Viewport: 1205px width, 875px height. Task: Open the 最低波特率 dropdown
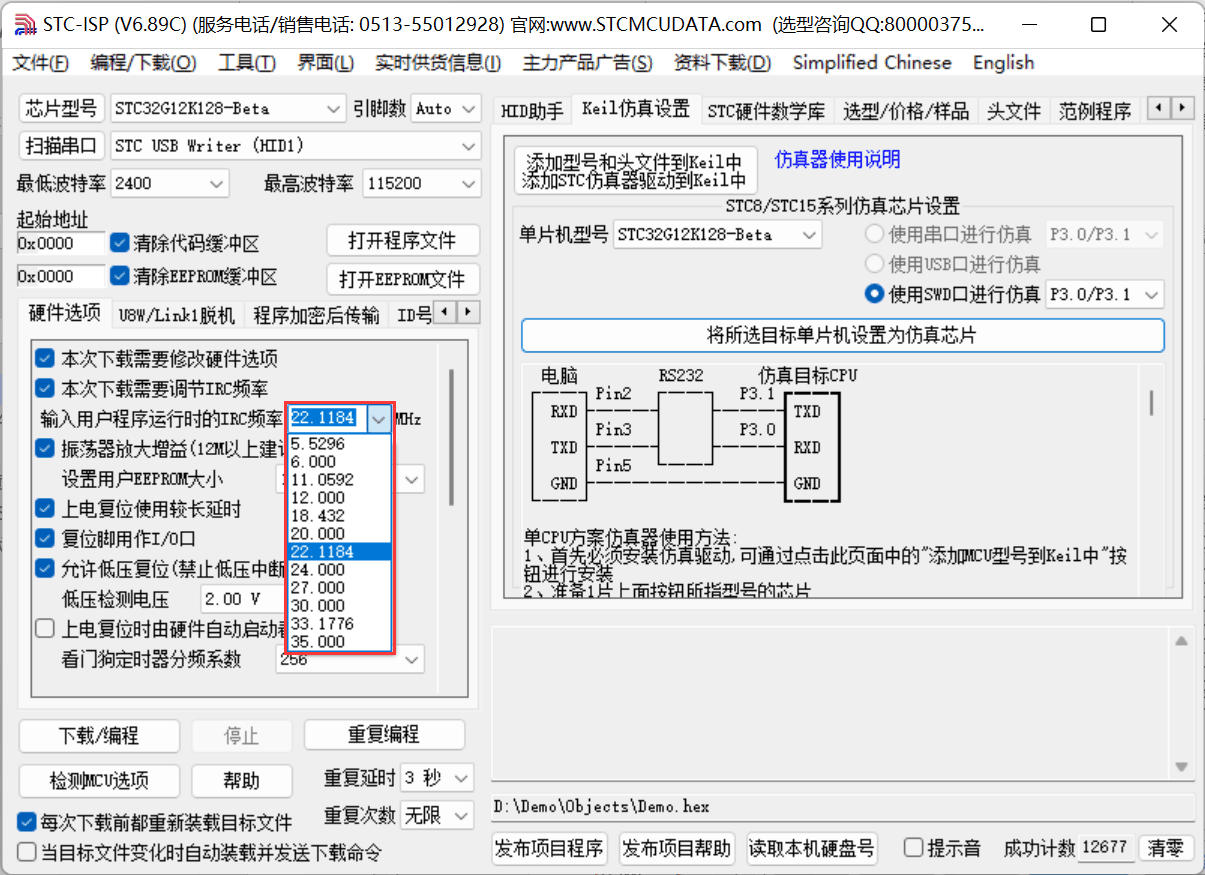coord(170,183)
